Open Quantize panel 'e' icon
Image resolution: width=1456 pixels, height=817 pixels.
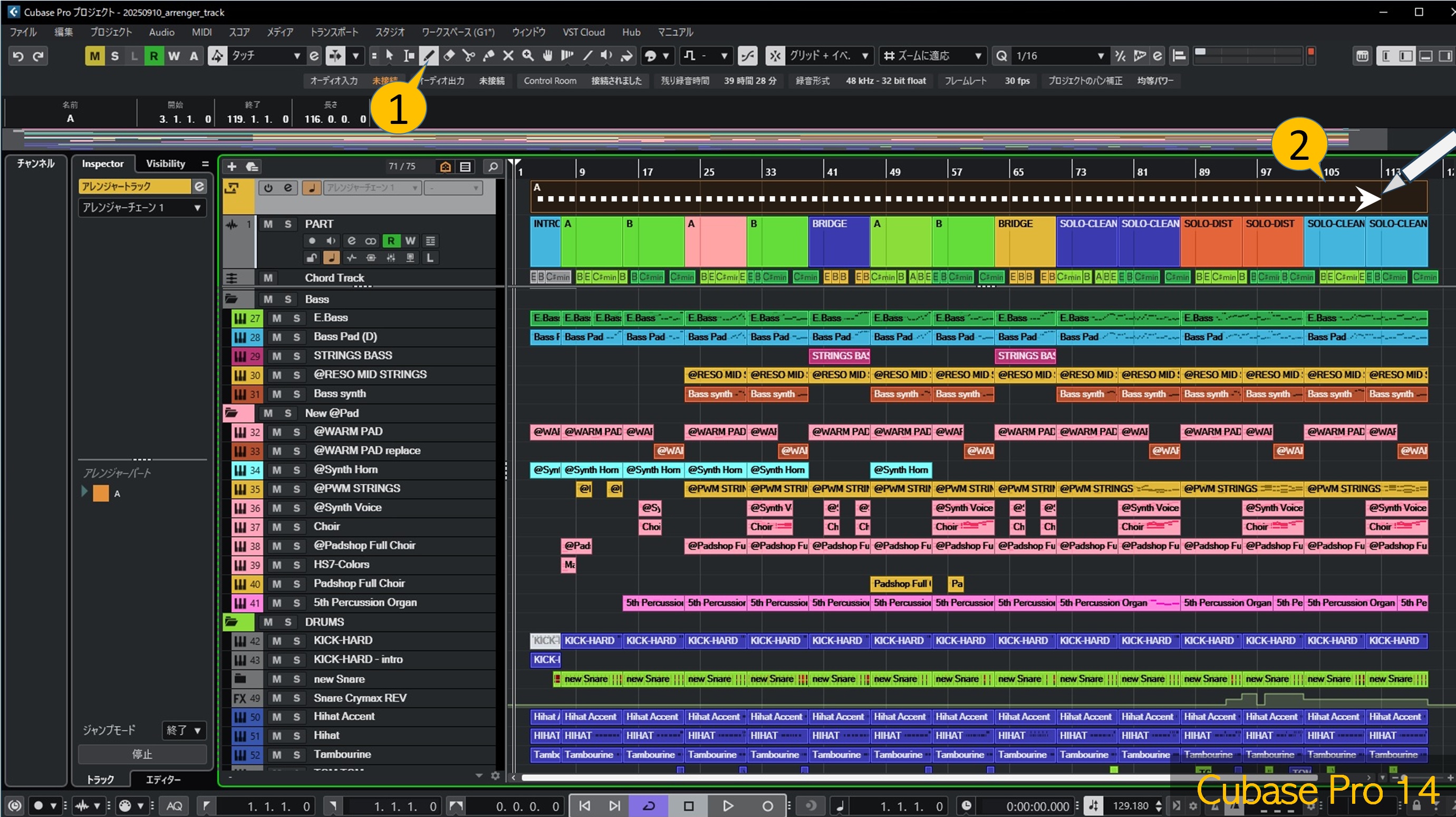pos(1158,55)
